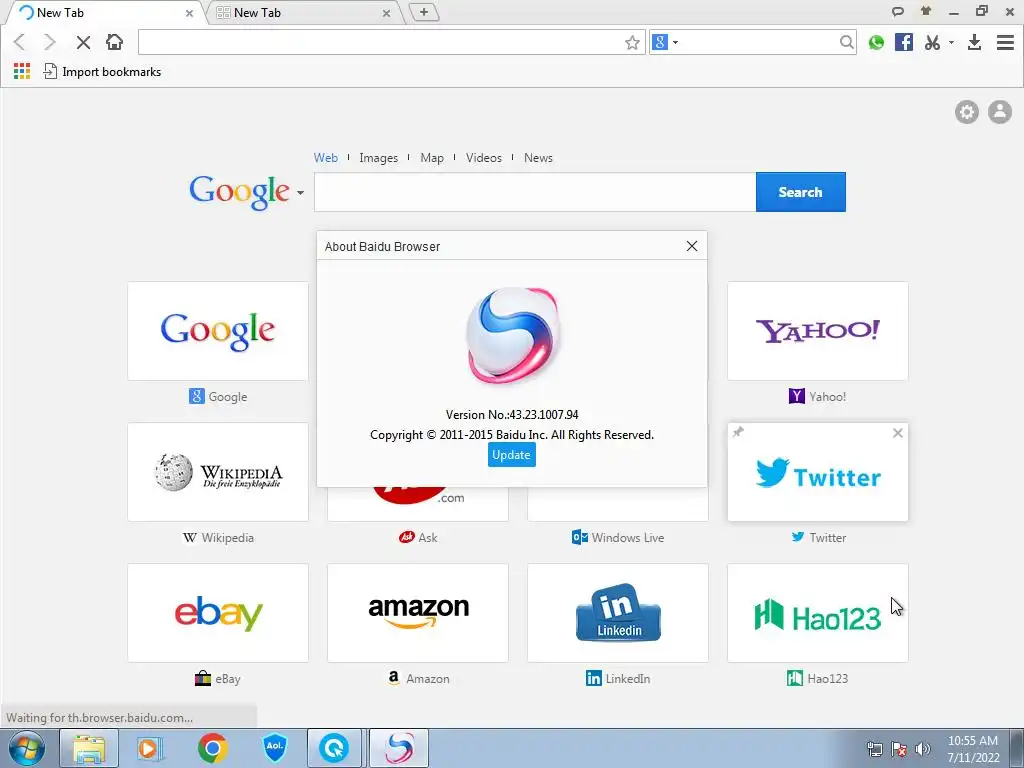This screenshot has width=1024, height=768.
Task: Open the downloads icon
Action: [974, 42]
